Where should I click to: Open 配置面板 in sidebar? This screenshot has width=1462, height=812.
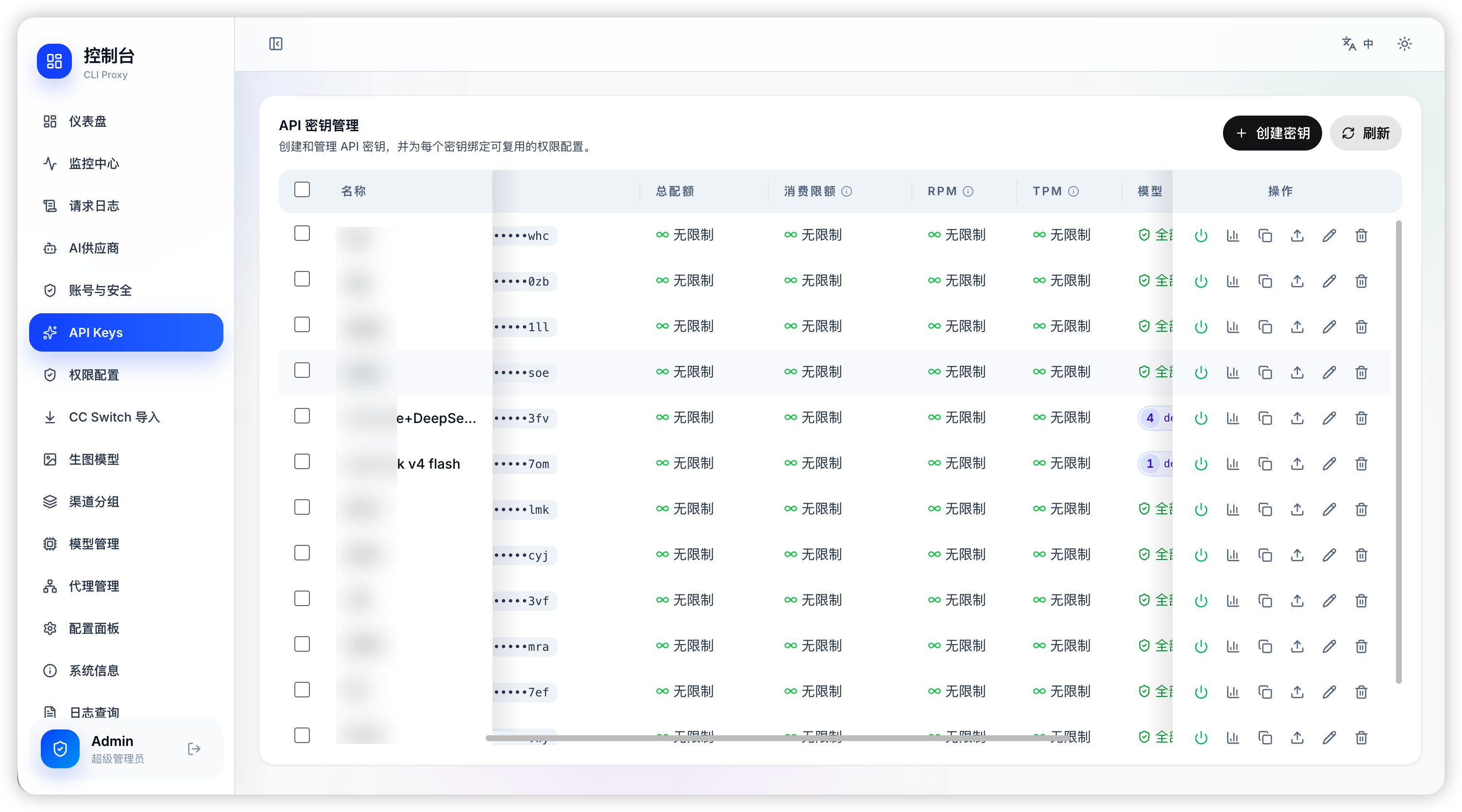click(x=126, y=629)
